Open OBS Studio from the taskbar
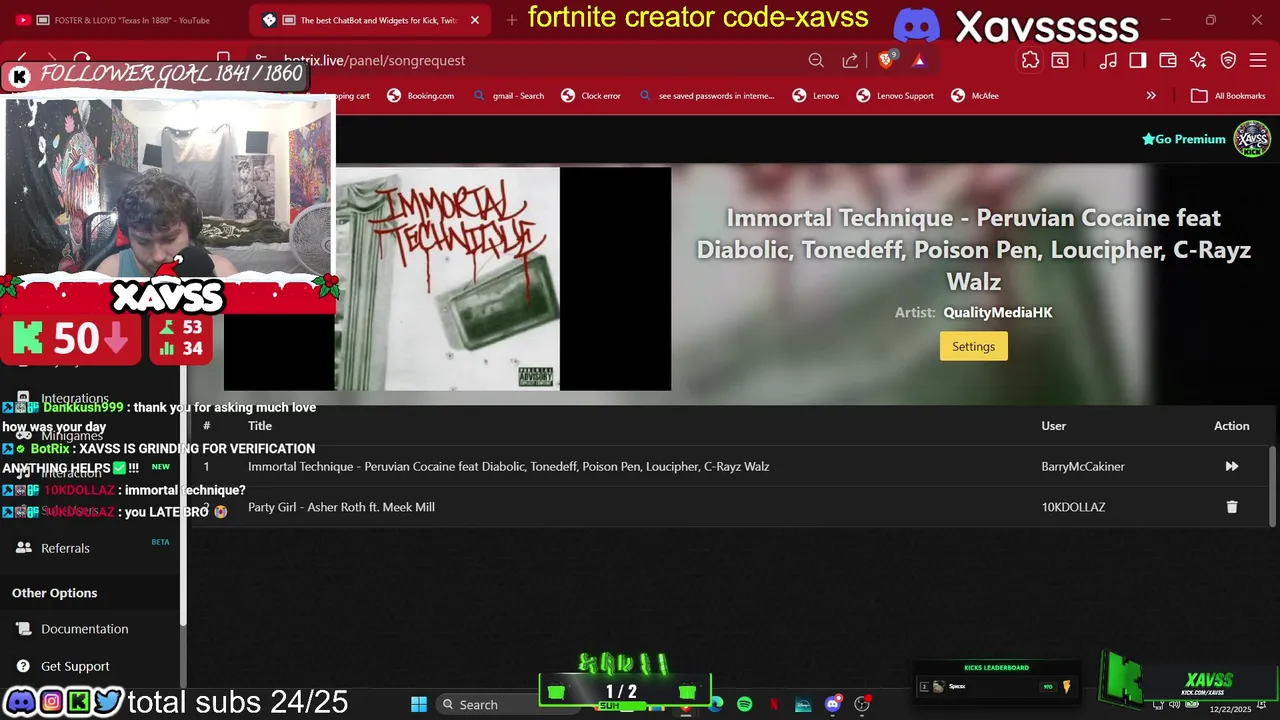The width and height of the screenshot is (1280, 720). [x=862, y=704]
